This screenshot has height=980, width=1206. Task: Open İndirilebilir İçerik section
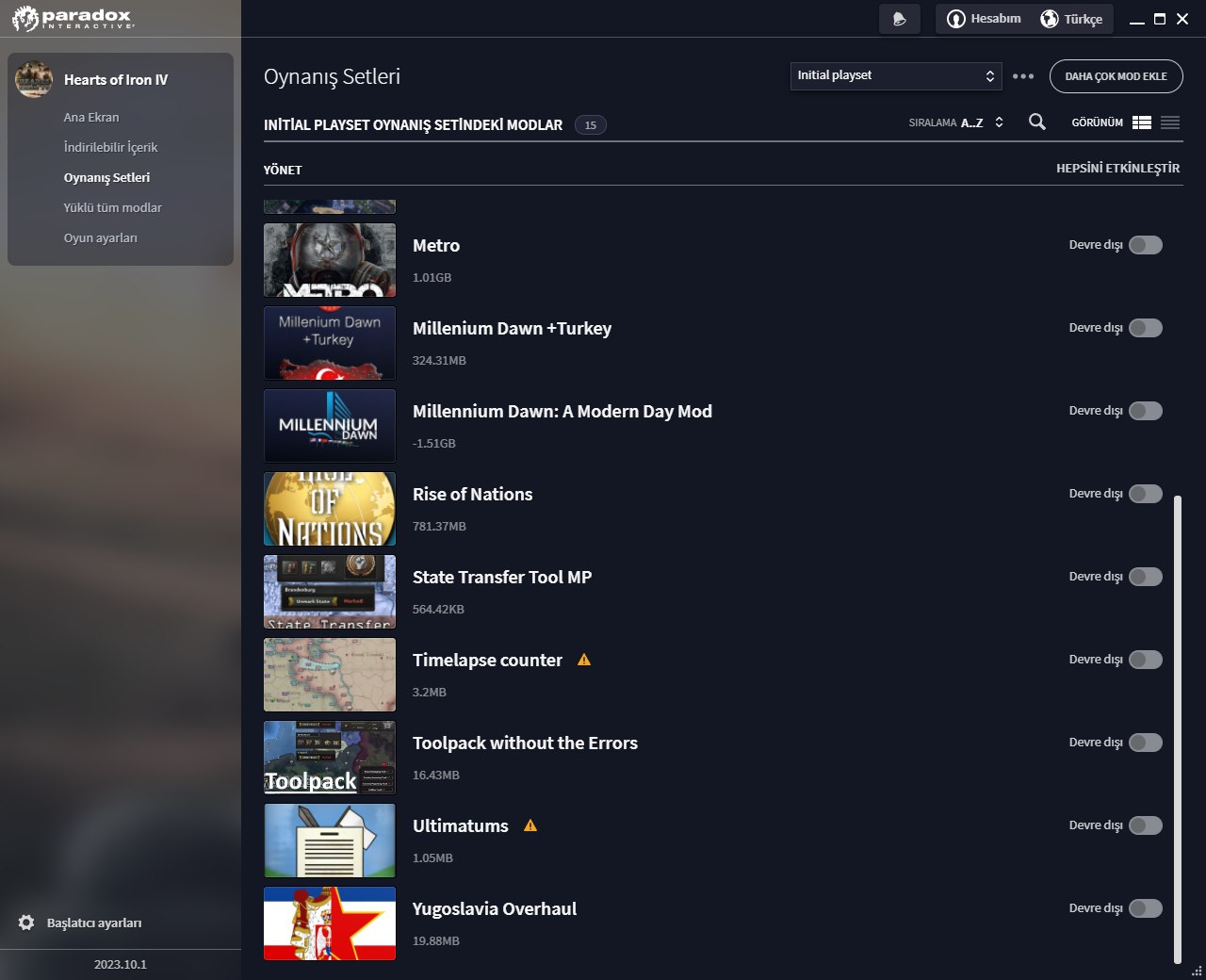[x=110, y=147]
